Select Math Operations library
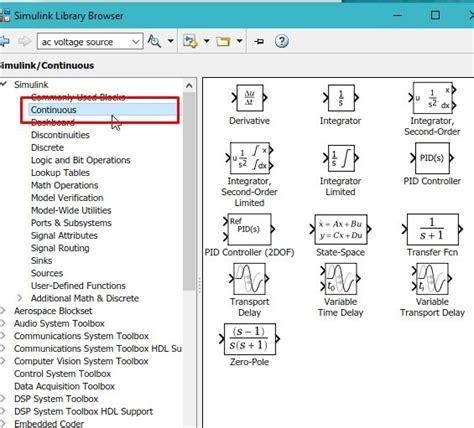The width and height of the screenshot is (474, 428). [65, 185]
